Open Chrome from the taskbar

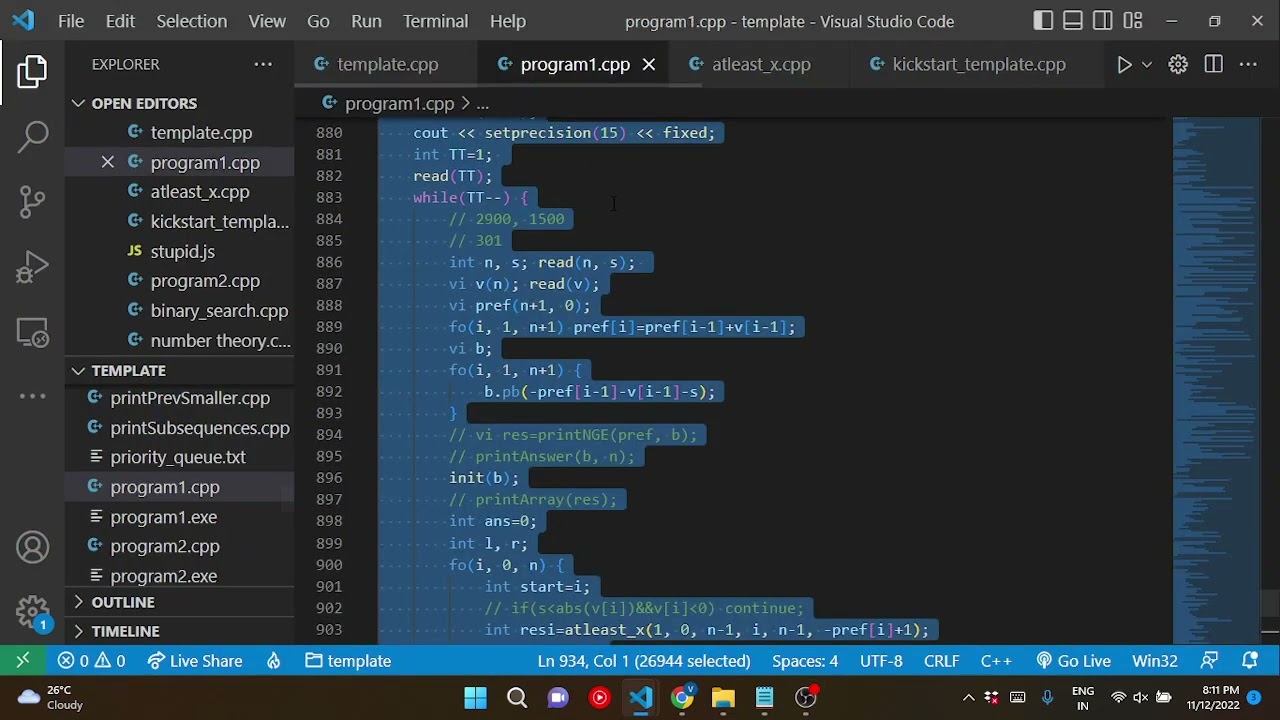pyautogui.click(x=682, y=698)
